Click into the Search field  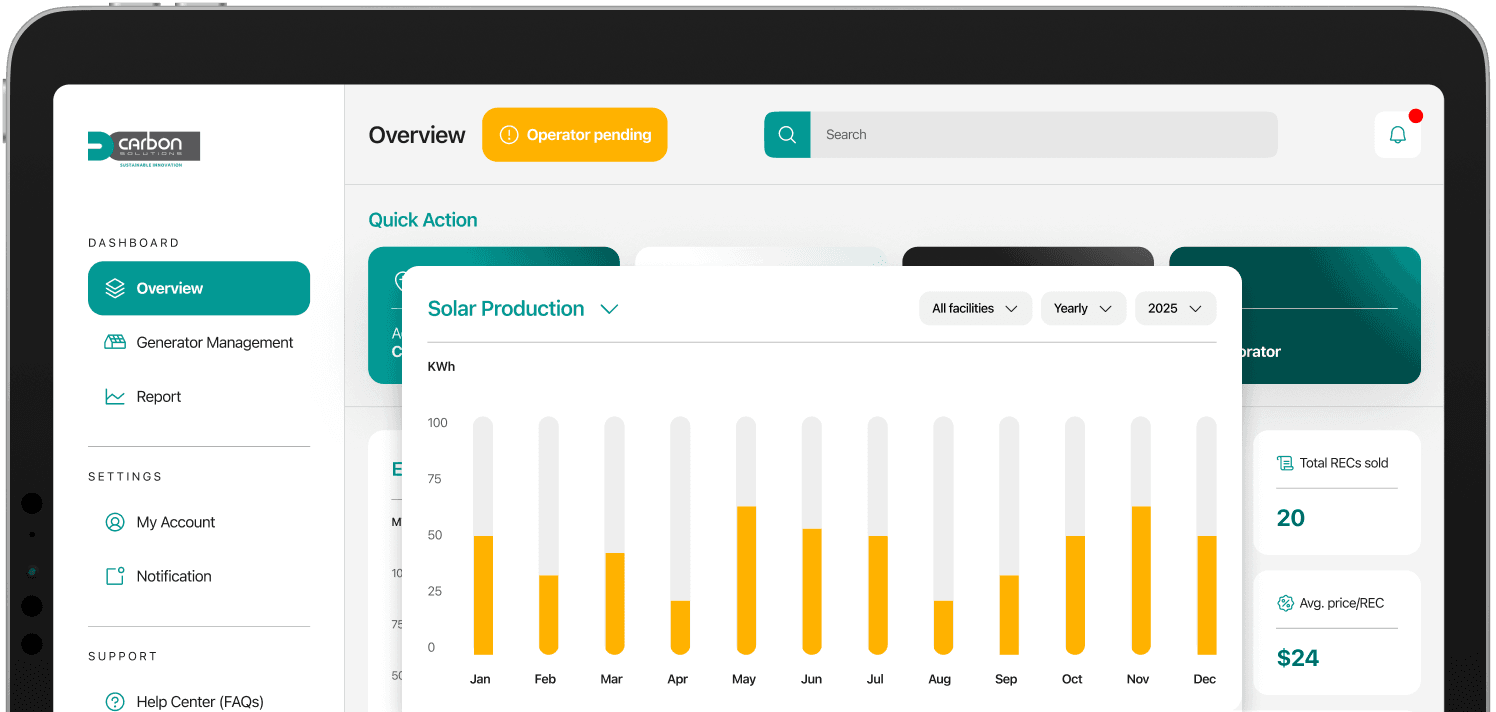(1044, 135)
